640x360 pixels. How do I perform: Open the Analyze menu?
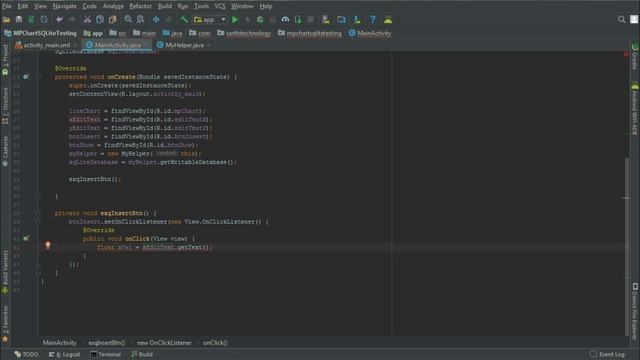113,6
